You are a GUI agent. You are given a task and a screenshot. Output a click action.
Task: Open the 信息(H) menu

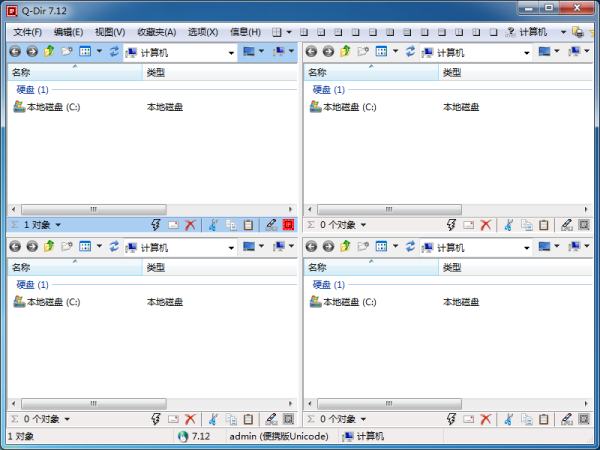245,32
